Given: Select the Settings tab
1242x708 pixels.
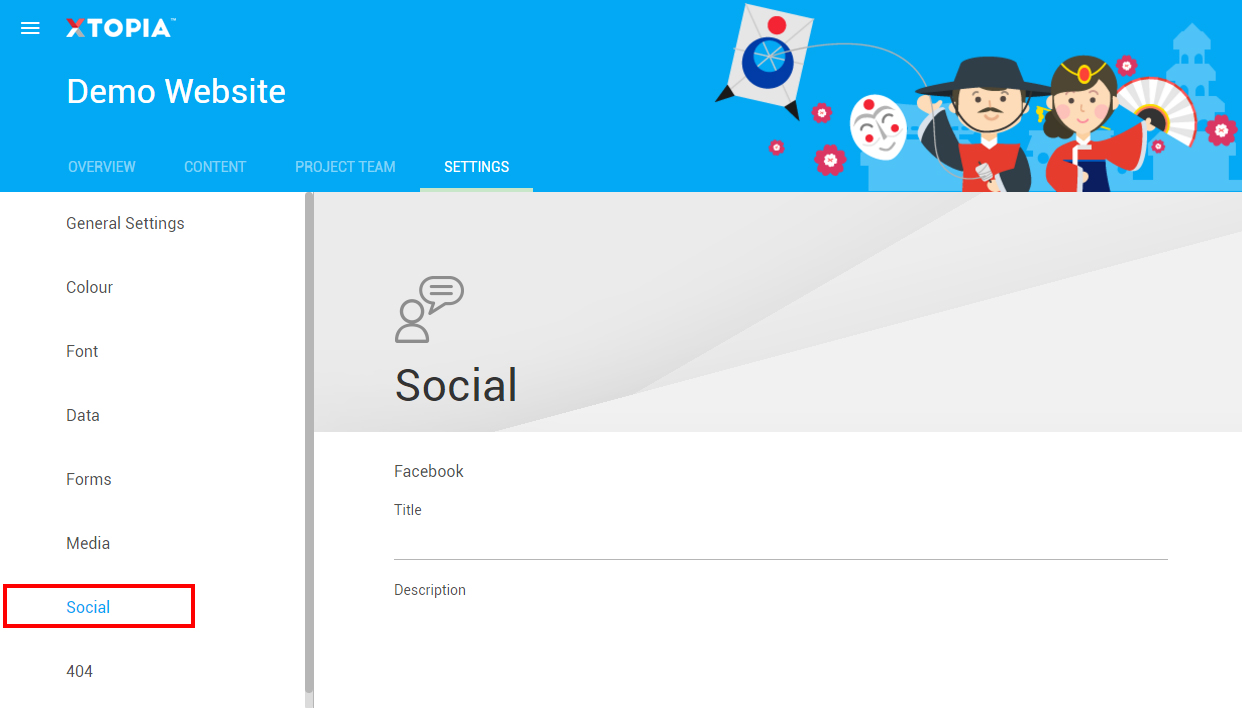Looking at the screenshot, I should click(477, 167).
